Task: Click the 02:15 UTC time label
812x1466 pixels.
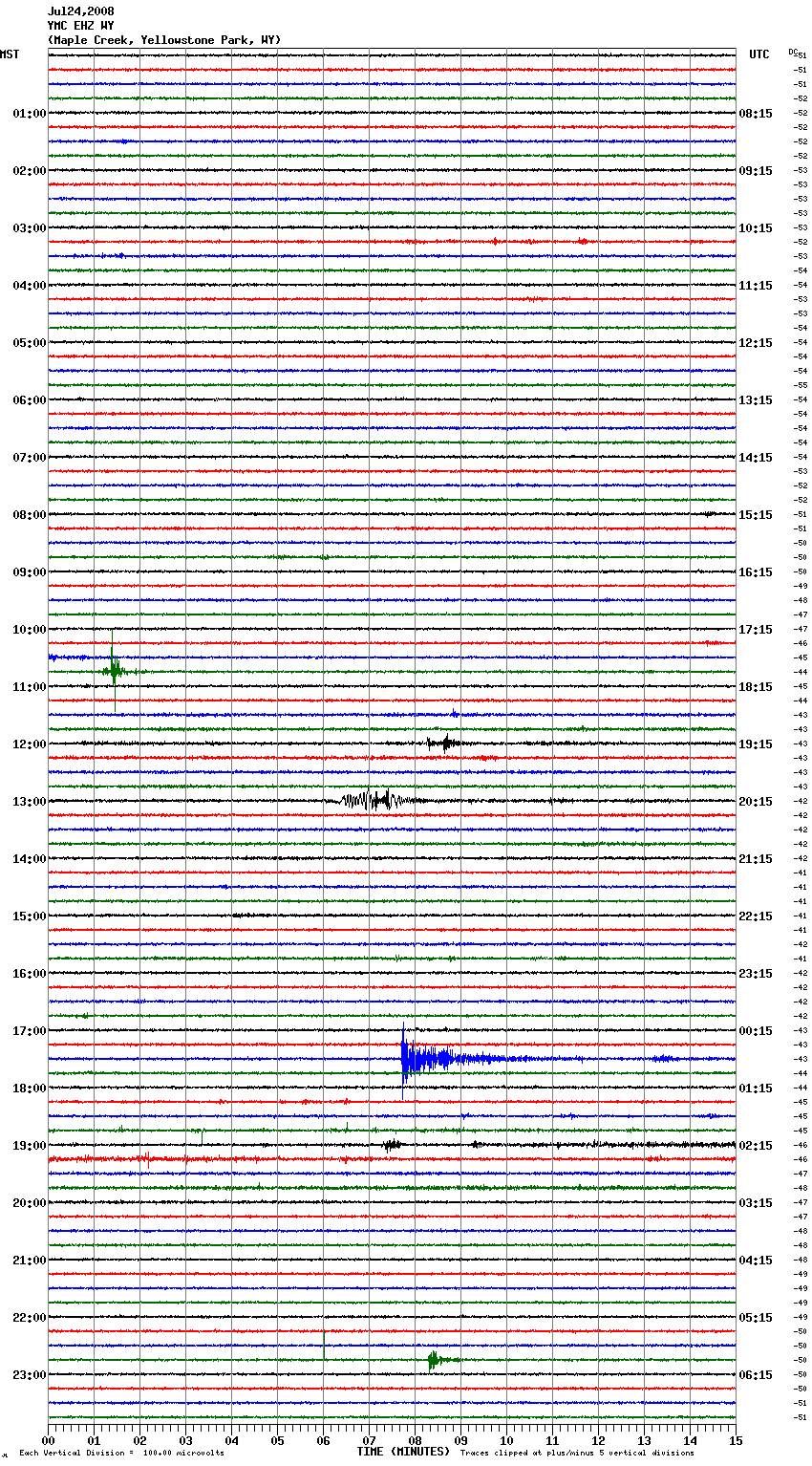Action: pos(756,1146)
